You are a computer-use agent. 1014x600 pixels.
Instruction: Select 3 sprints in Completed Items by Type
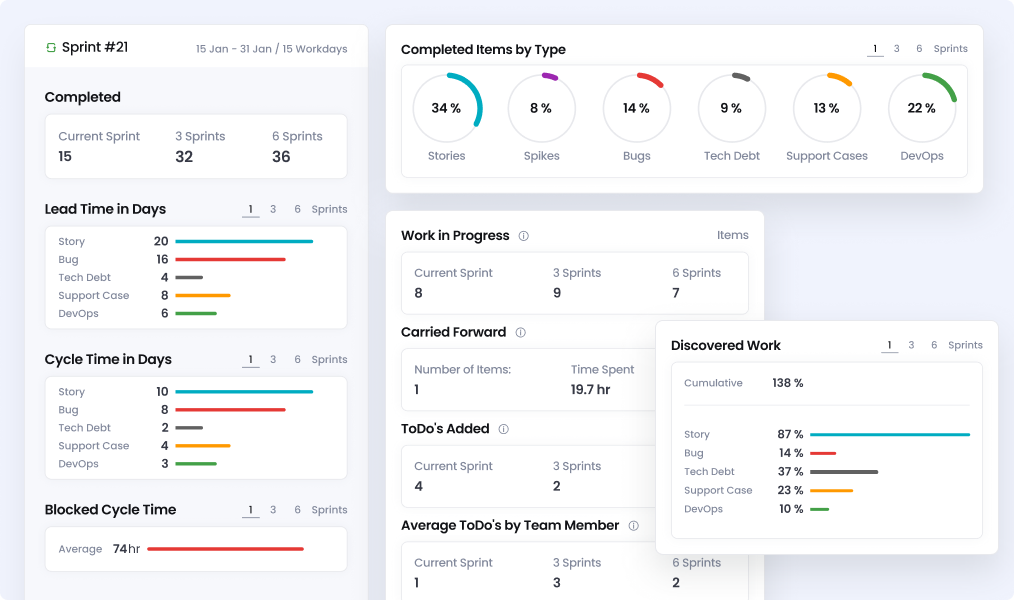pyautogui.click(x=896, y=49)
